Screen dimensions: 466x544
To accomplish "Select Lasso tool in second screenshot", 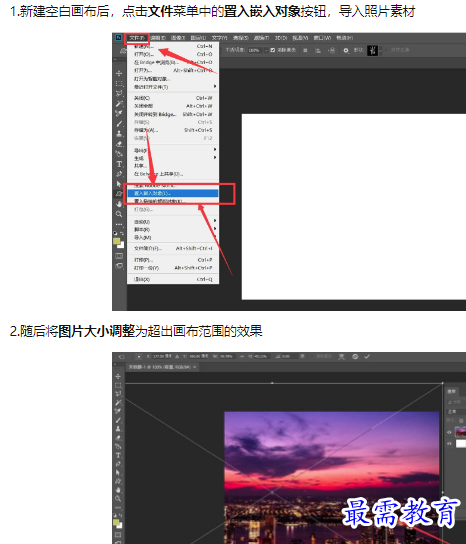I will point(118,394).
